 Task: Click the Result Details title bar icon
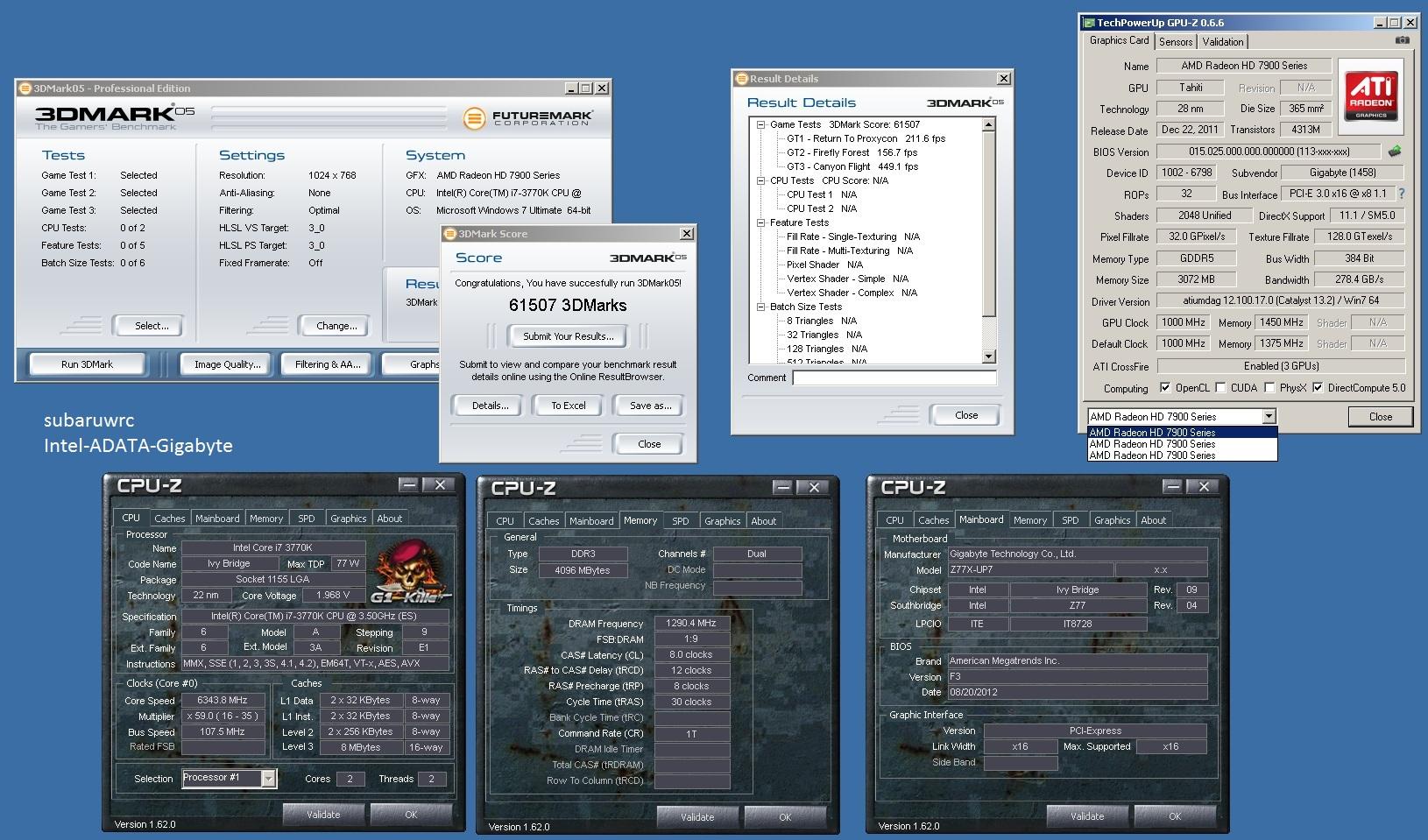pos(742,79)
